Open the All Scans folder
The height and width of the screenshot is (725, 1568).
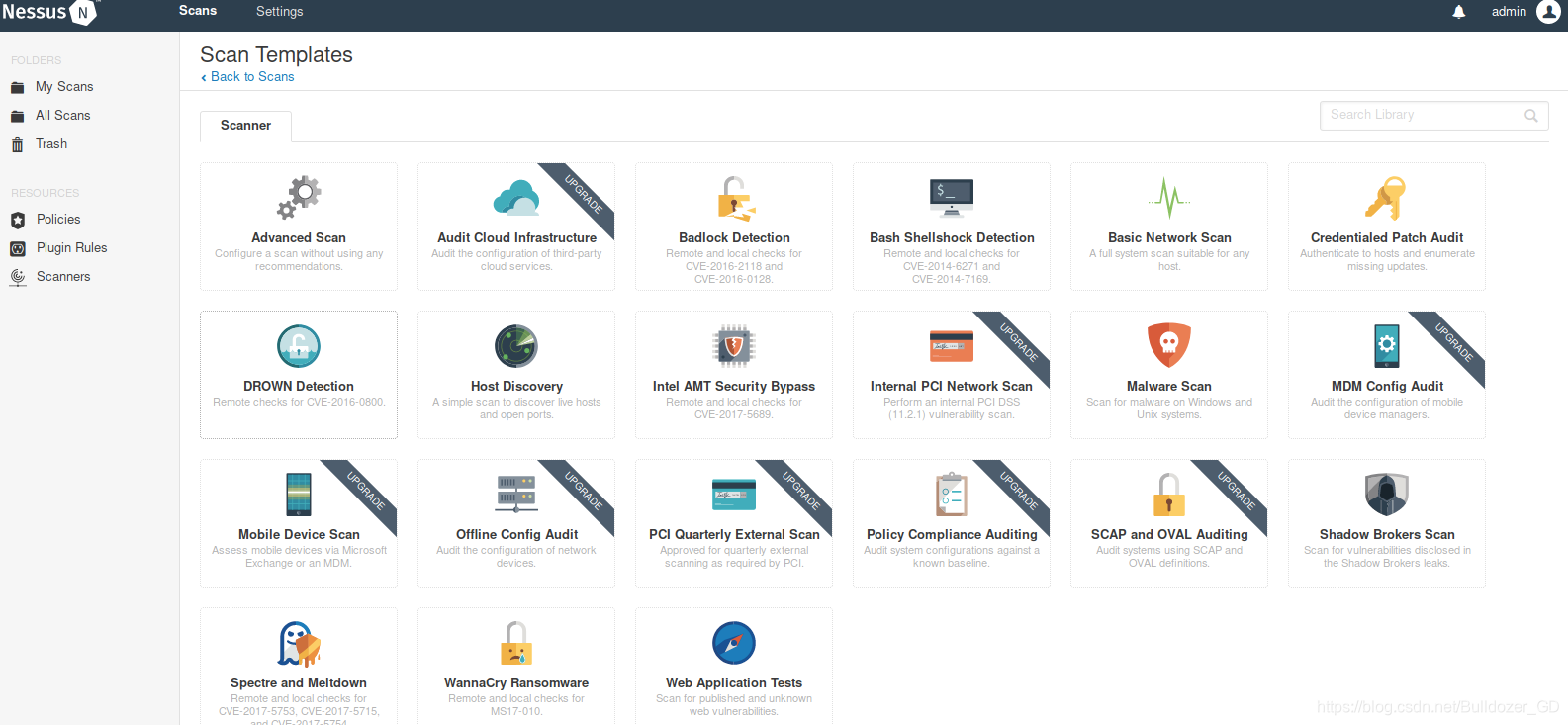coord(63,116)
